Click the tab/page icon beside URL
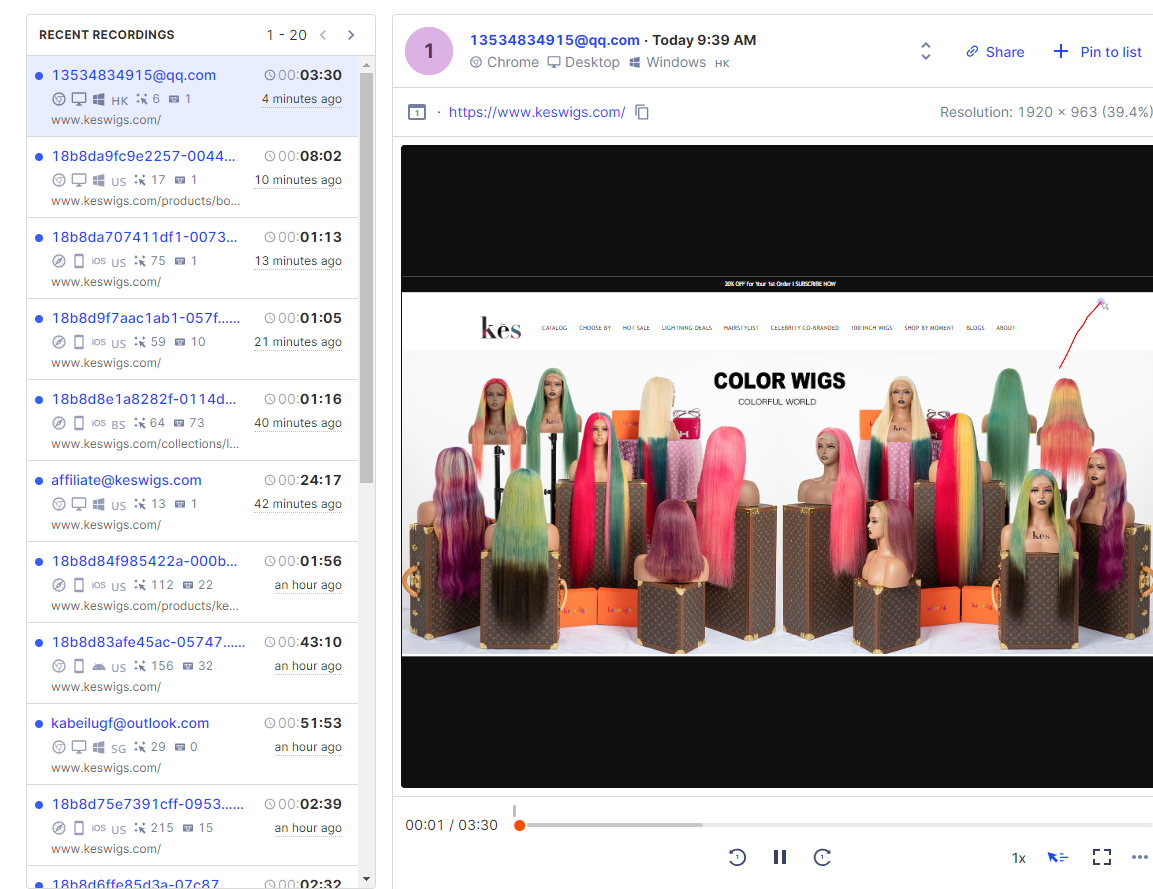 click(x=417, y=113)
